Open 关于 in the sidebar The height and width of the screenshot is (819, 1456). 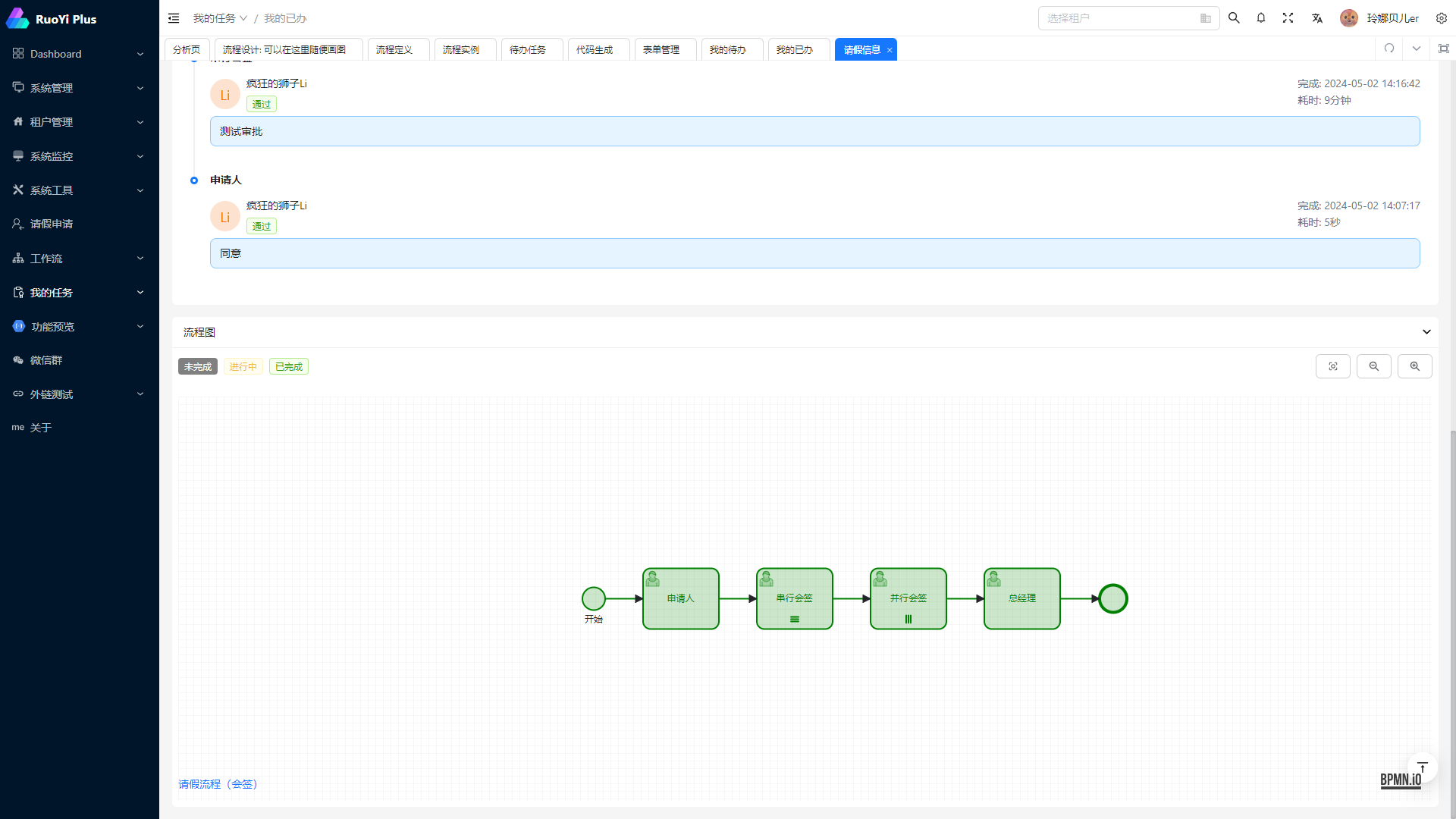tap(80, 428)
